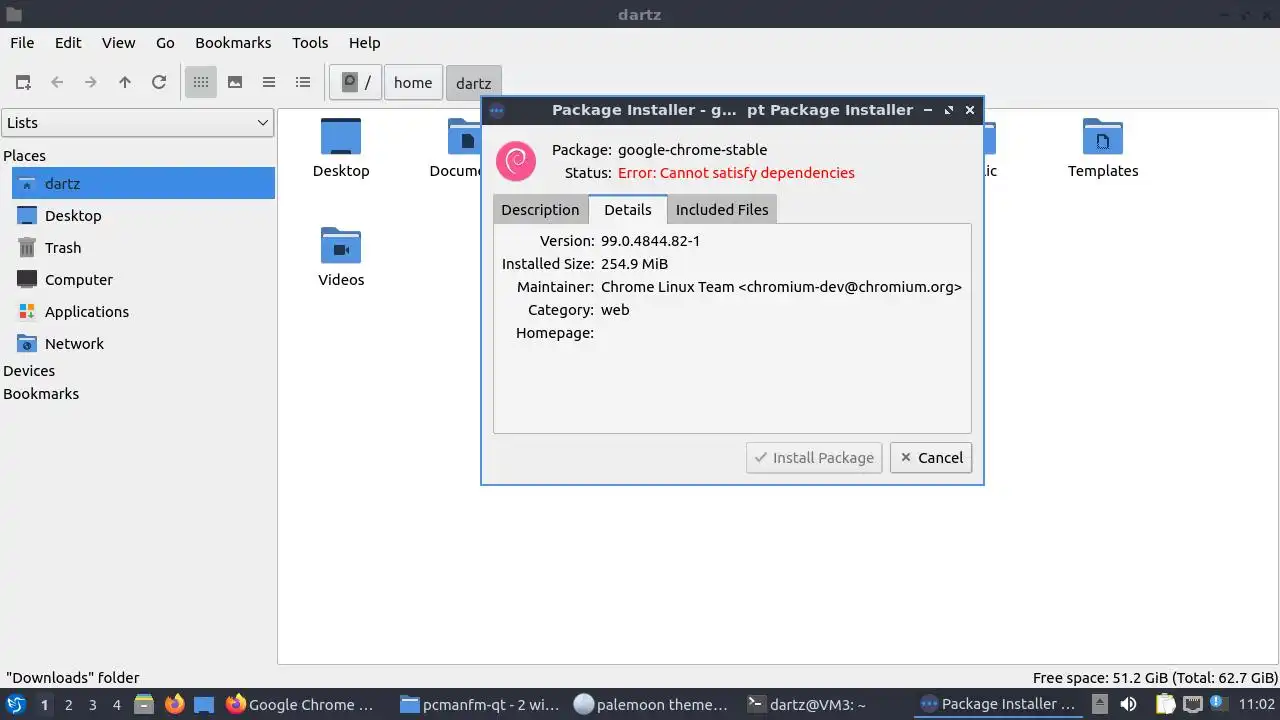Click the Devices section header
The height and width of the screenshot is (720, 1280).
tap(29, 370)
